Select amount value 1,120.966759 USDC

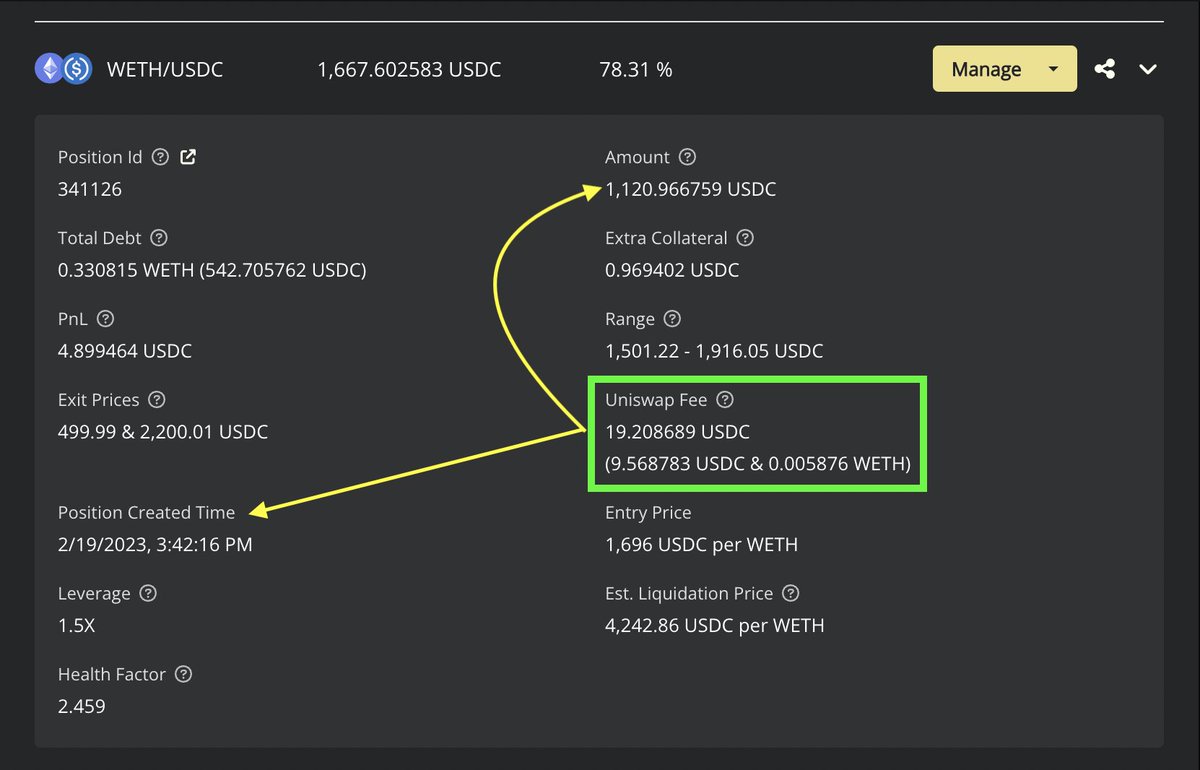click(x=690, y=189)
